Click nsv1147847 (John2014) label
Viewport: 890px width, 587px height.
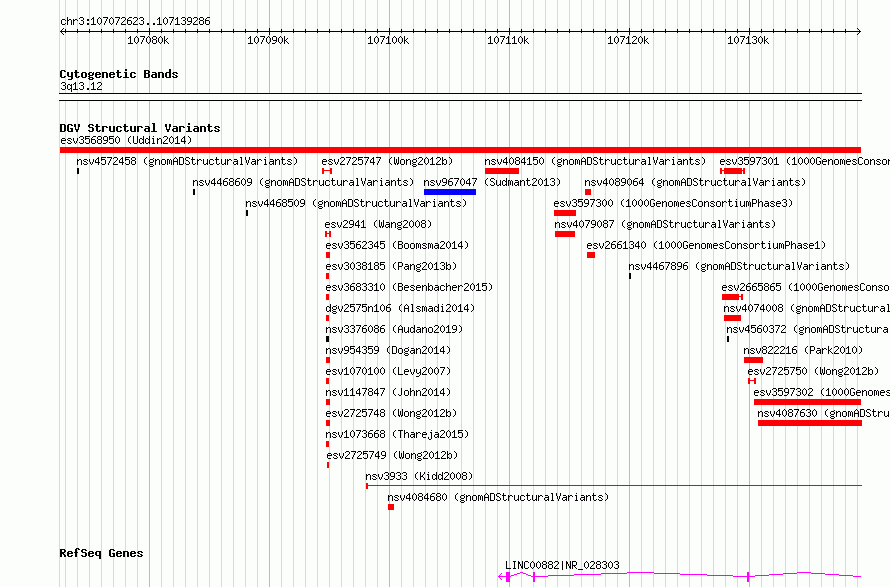point(388,392)
